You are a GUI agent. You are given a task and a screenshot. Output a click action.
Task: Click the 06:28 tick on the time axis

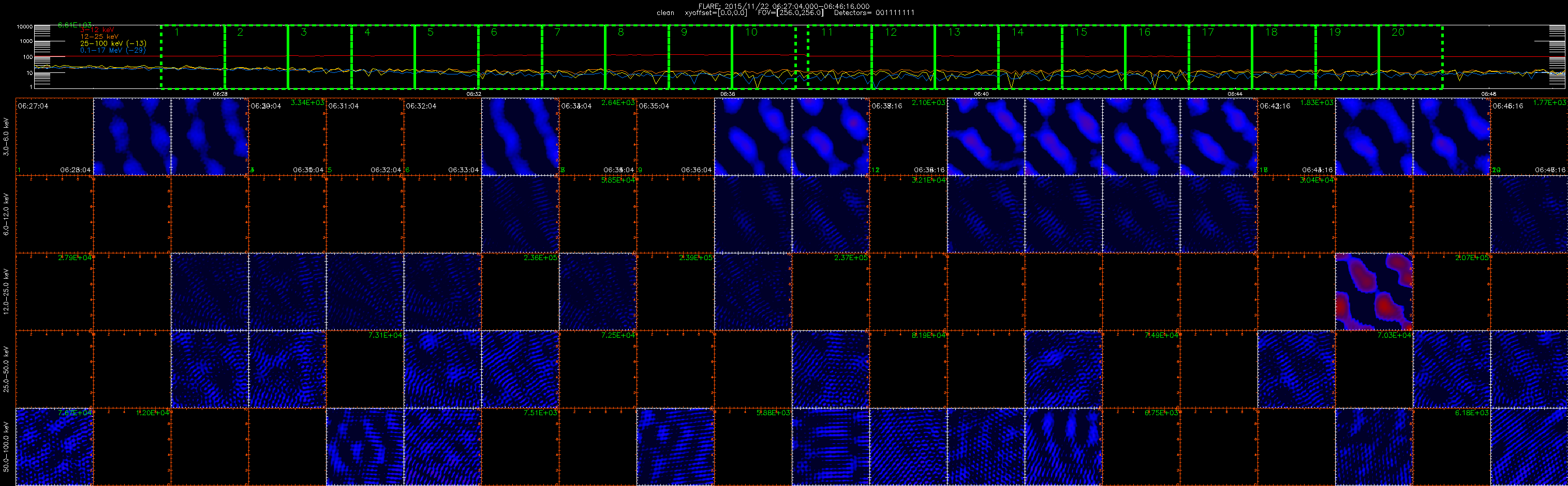(x=220, y=94)
